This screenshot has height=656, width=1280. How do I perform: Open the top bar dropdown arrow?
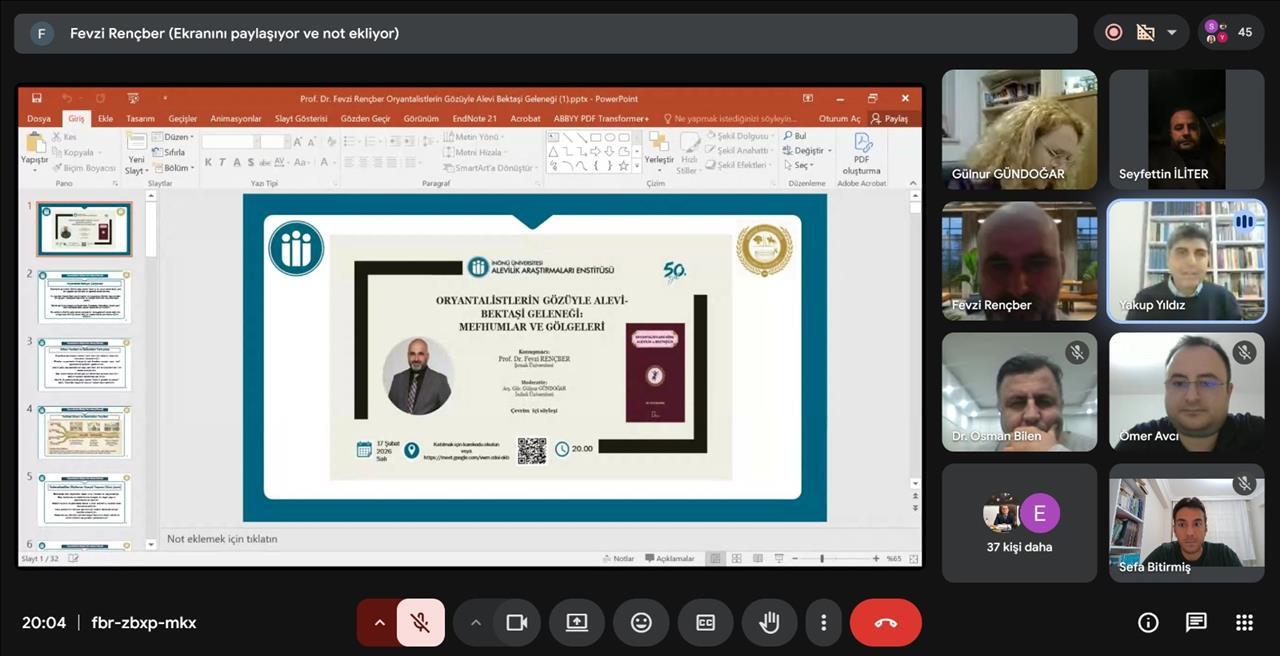pos(1171,32)
